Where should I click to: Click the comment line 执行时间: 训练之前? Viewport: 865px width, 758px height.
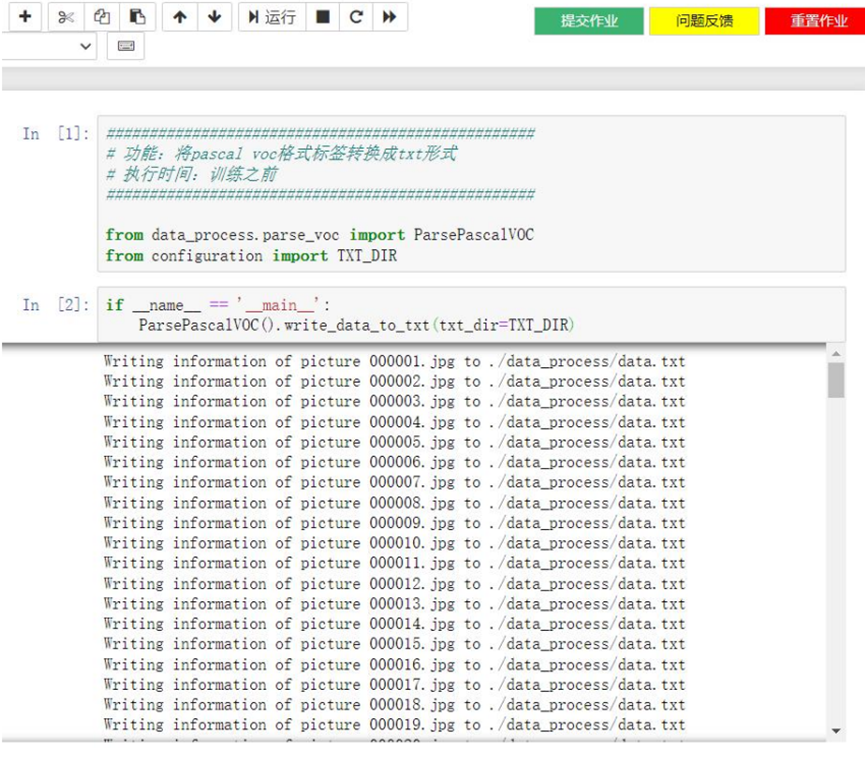point(192,174)
